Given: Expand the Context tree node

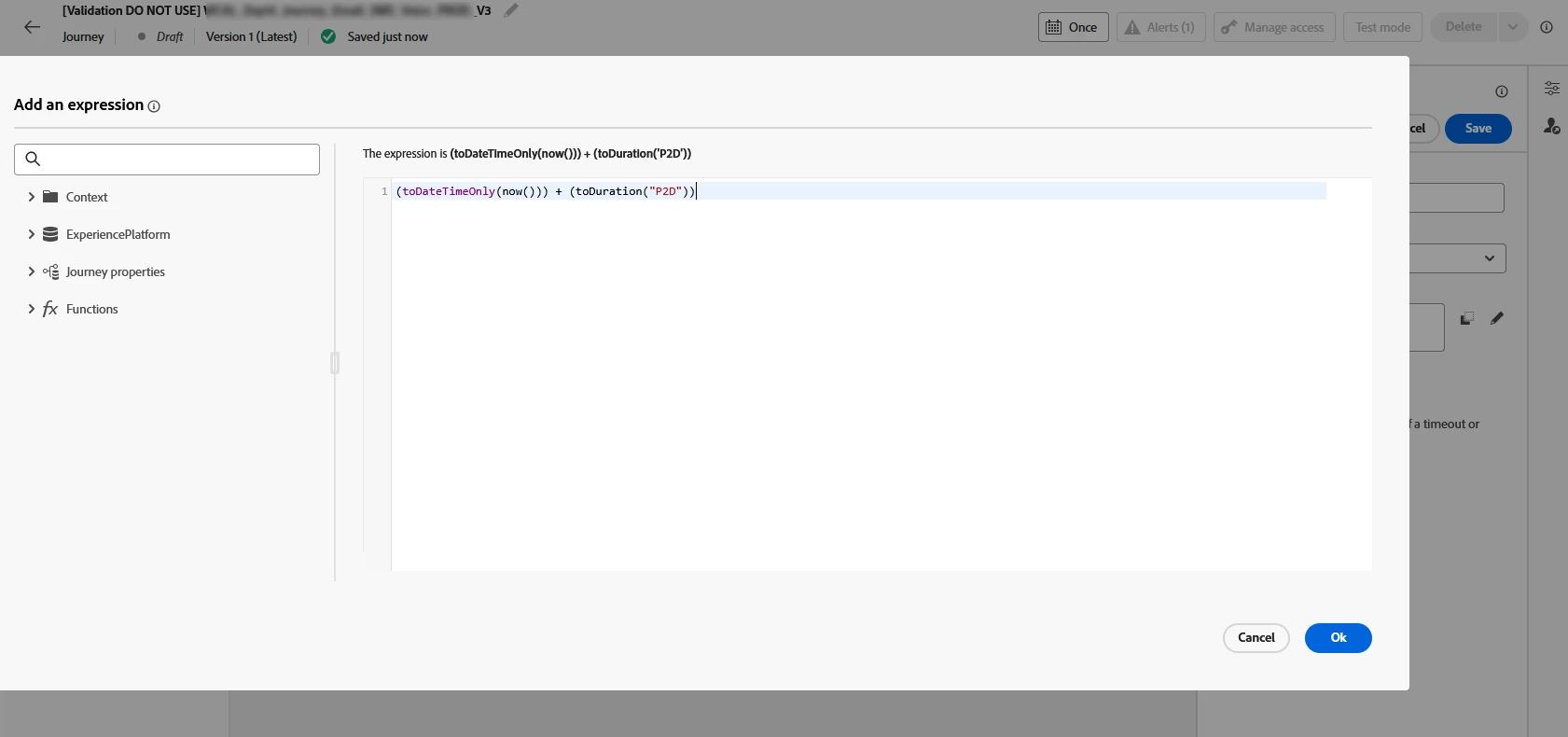Looking at the screenshot, I should tap(31, 197).
